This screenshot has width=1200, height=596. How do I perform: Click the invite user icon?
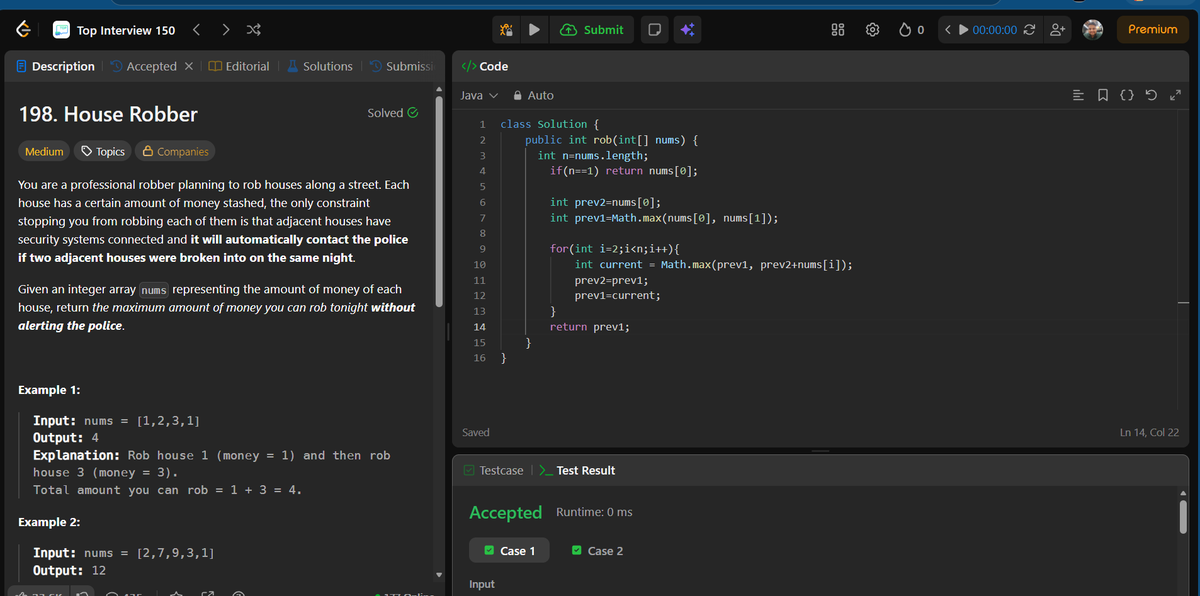click(x=1056, y=30)
